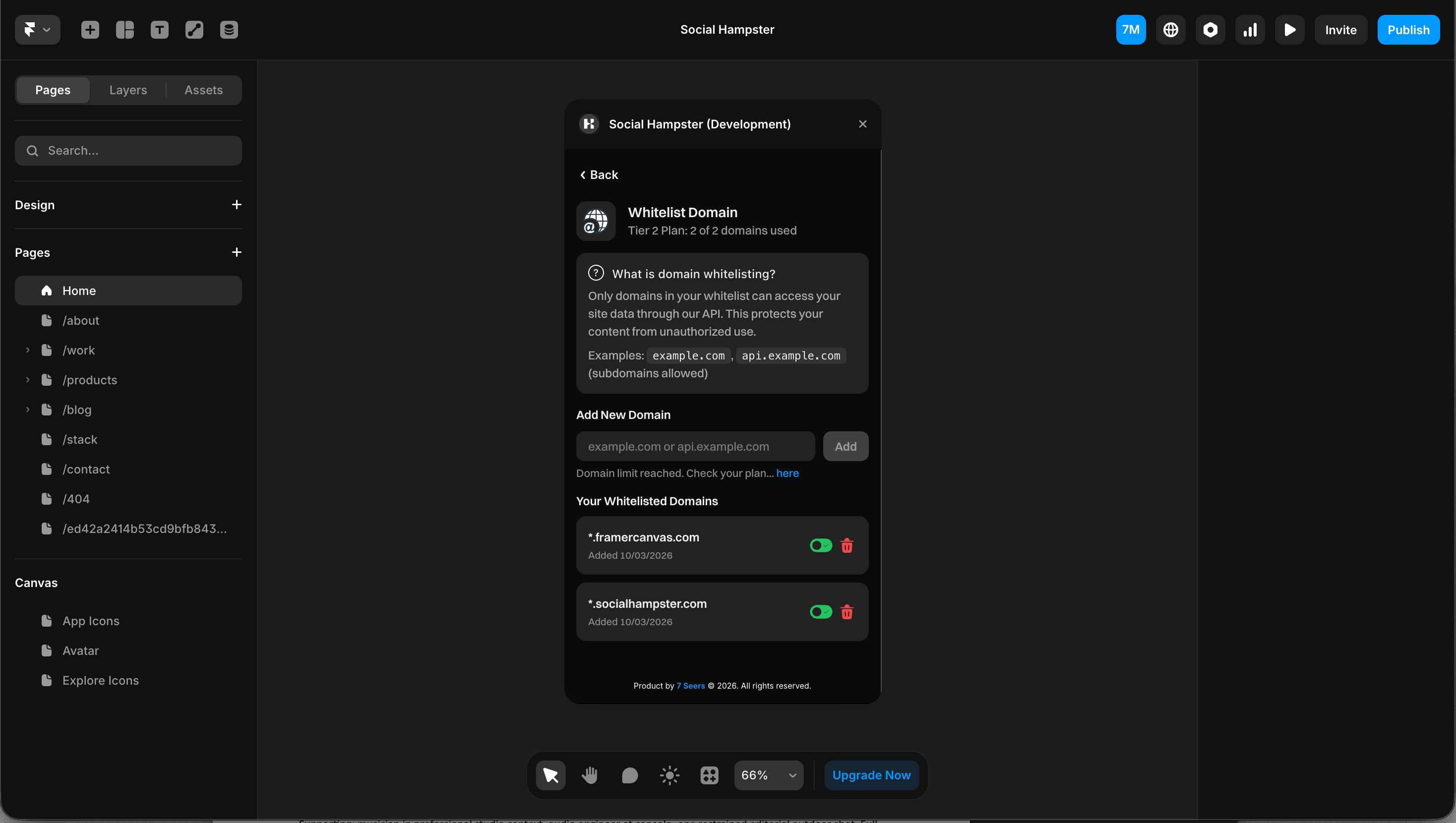Click the /work page row
This screenshot has width=1456, height=823.
point(128,350)
